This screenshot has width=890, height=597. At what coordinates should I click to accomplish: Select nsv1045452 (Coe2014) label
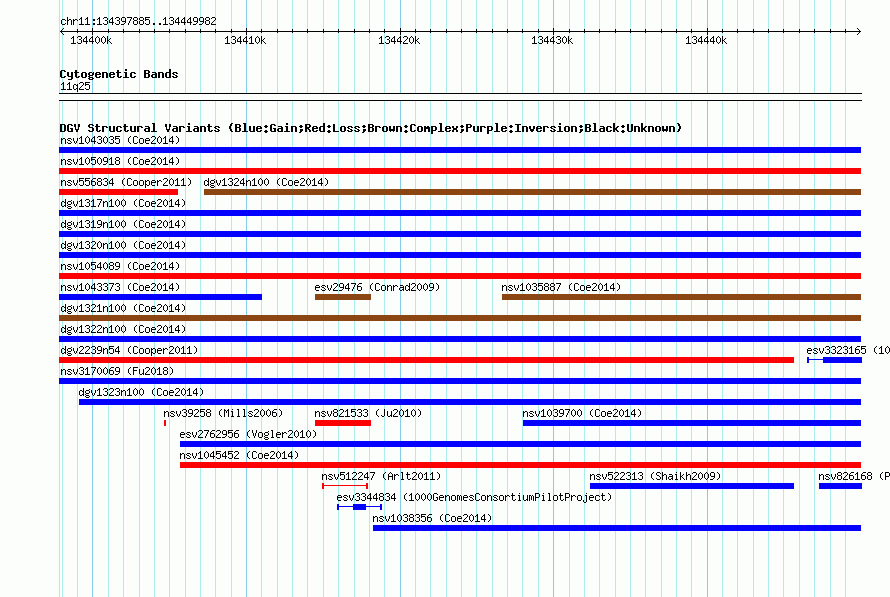click(x=239, y=455)
